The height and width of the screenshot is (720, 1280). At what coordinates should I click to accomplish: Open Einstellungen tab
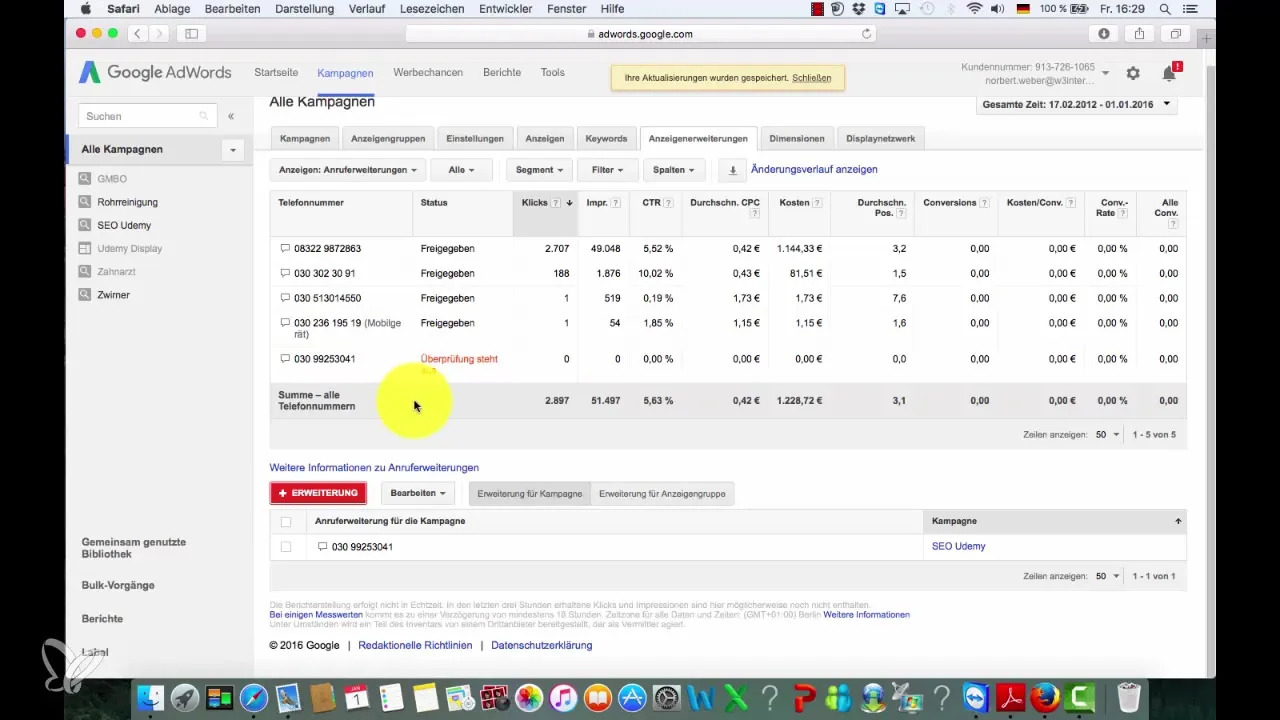pos(475,139)
